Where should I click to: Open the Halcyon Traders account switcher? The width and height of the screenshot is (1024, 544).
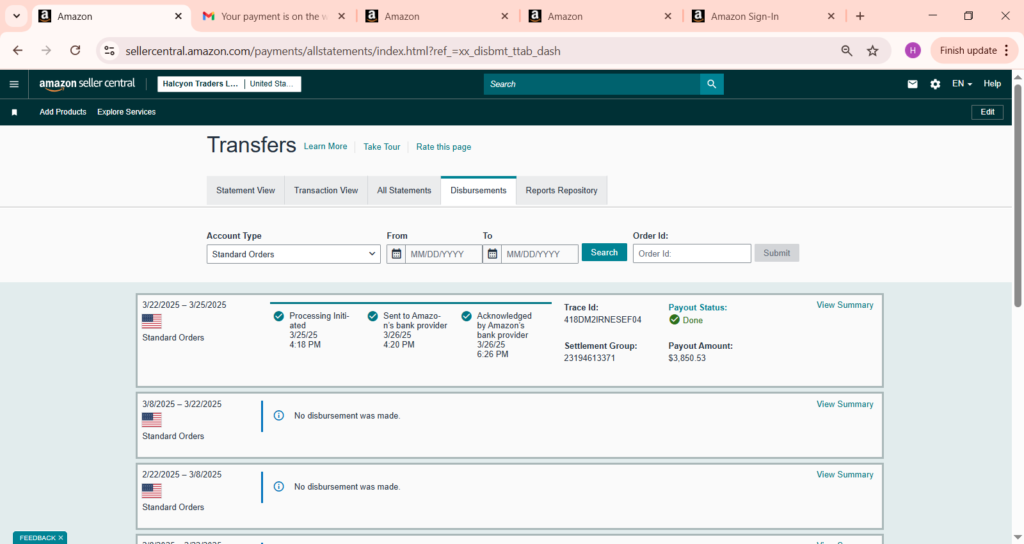(230, 84)
